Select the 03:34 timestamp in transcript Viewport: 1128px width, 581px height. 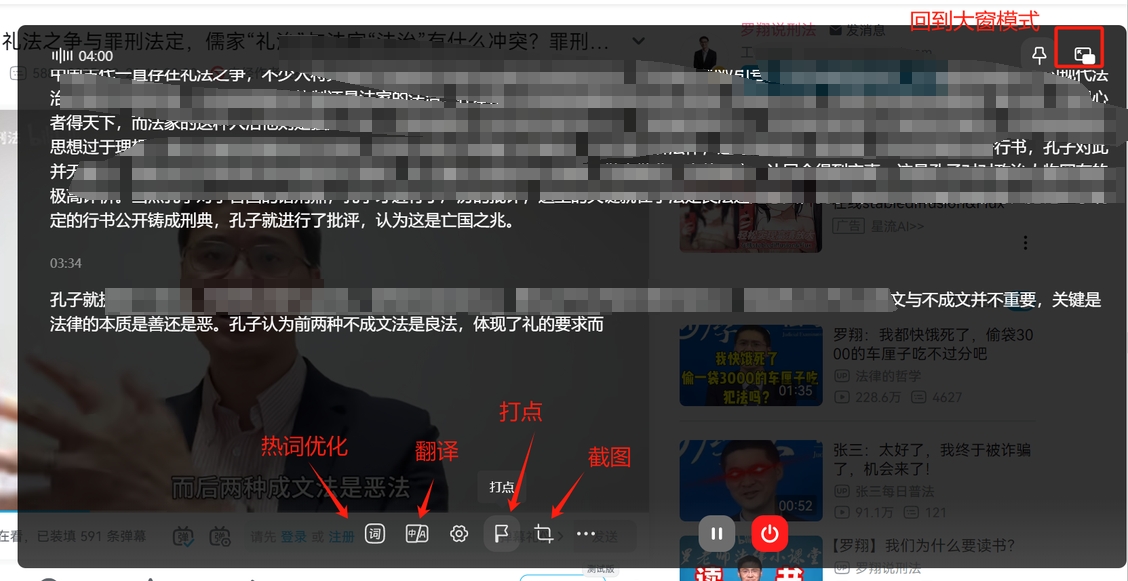pyautogui.click(x=65, y=263)
